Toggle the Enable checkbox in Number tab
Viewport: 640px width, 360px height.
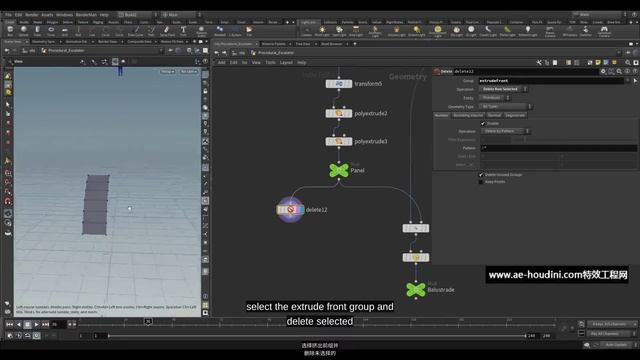pyautogui.click(x=483, y=123)
